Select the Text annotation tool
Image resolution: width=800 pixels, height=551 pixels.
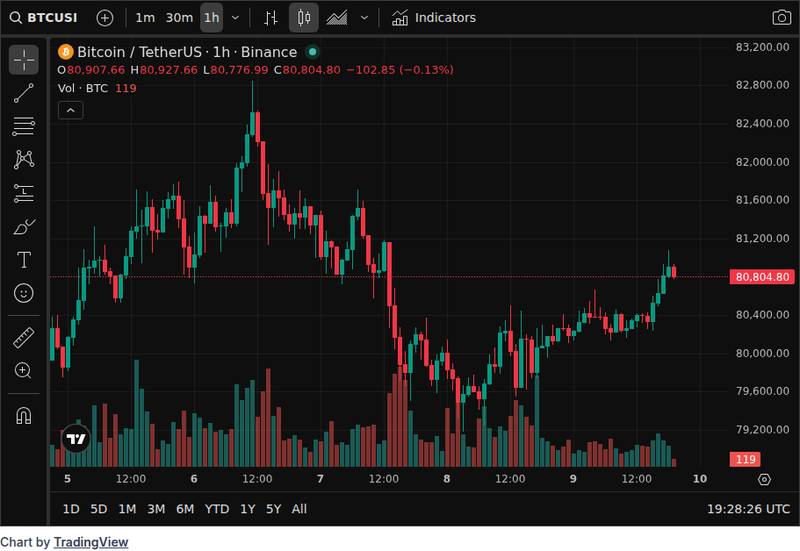(23, 260)
